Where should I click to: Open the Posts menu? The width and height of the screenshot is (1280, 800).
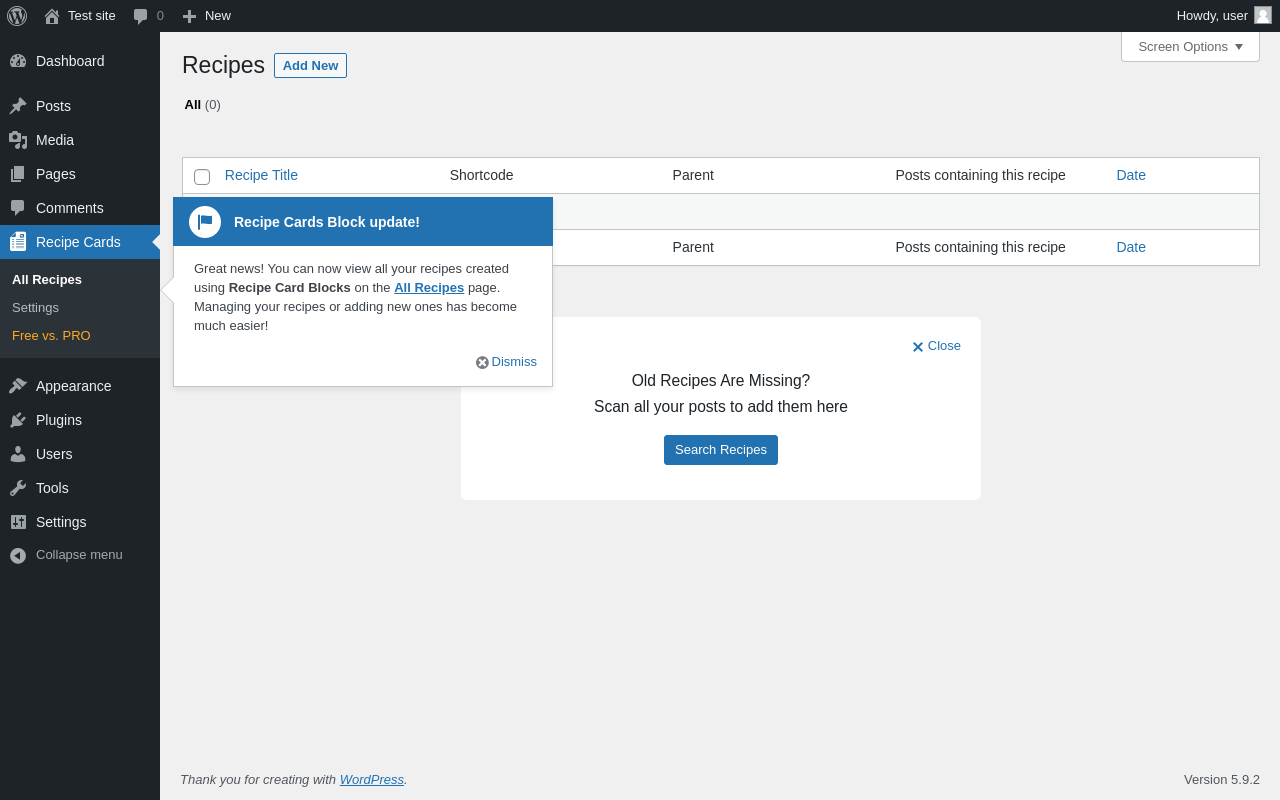(80, 106)
